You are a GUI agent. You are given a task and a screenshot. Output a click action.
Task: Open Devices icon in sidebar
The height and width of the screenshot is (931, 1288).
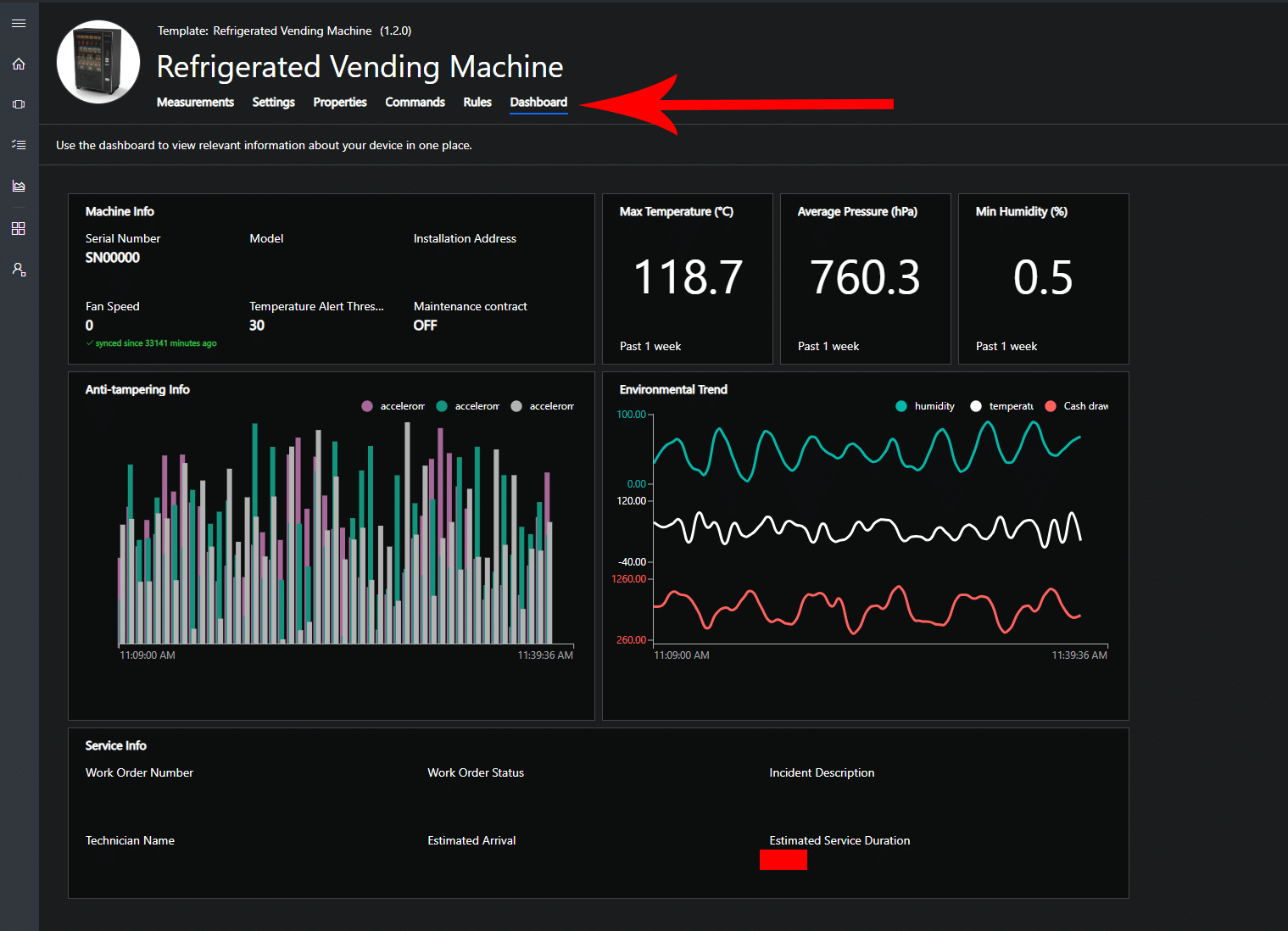19,104
